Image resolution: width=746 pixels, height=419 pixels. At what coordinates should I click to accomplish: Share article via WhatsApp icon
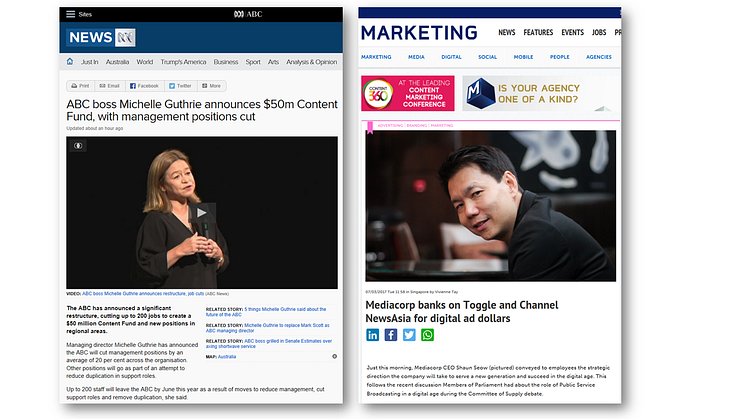[428, 335]
